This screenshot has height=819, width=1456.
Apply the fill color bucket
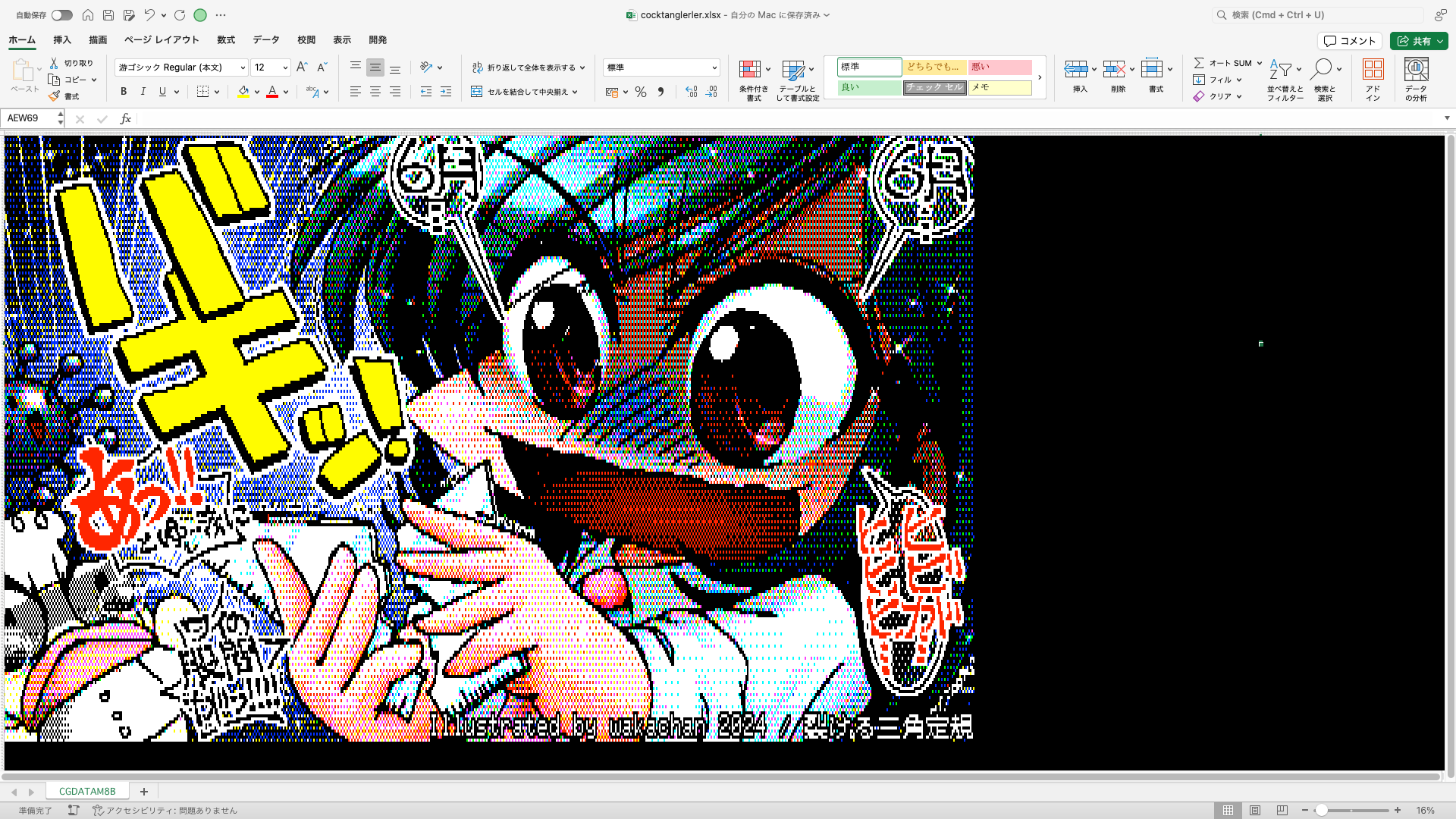tap(243, 92)
